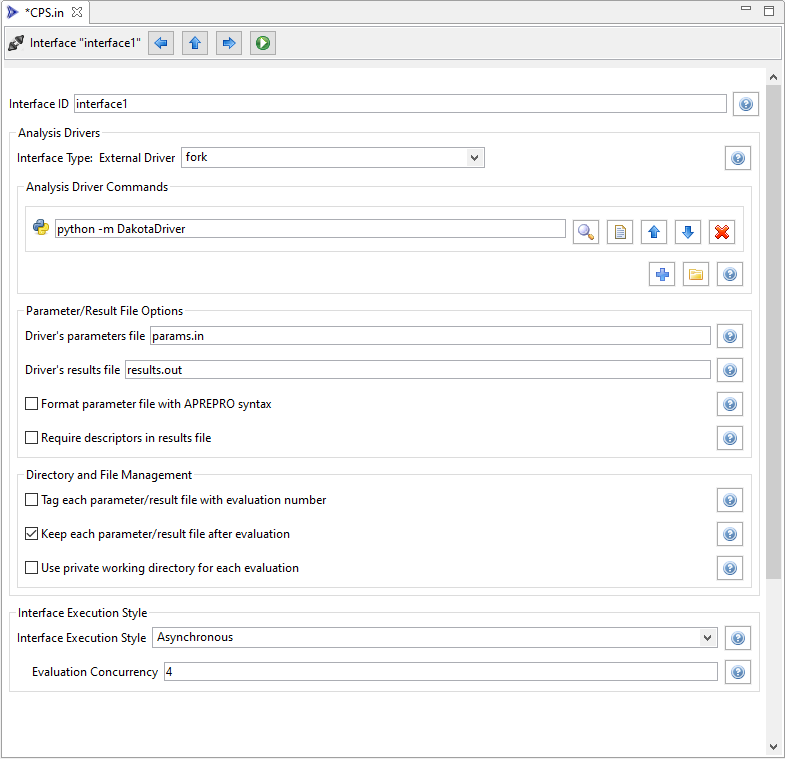
Task: Open folder icon to add driver file
Action: 696,274
